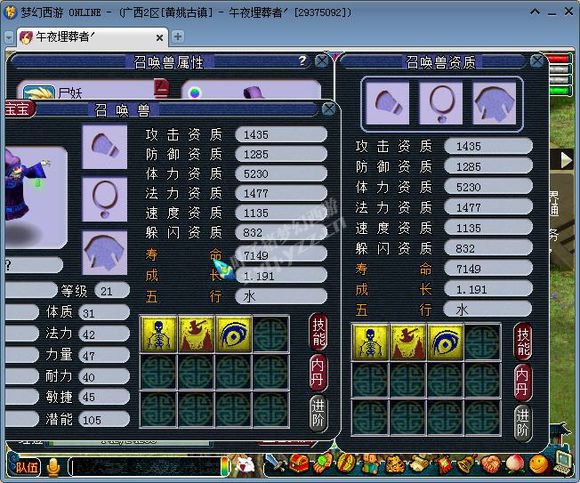Click the 队伍 team channel button
This screenshot has height=483, width=580.
click(x=26, y=467)
